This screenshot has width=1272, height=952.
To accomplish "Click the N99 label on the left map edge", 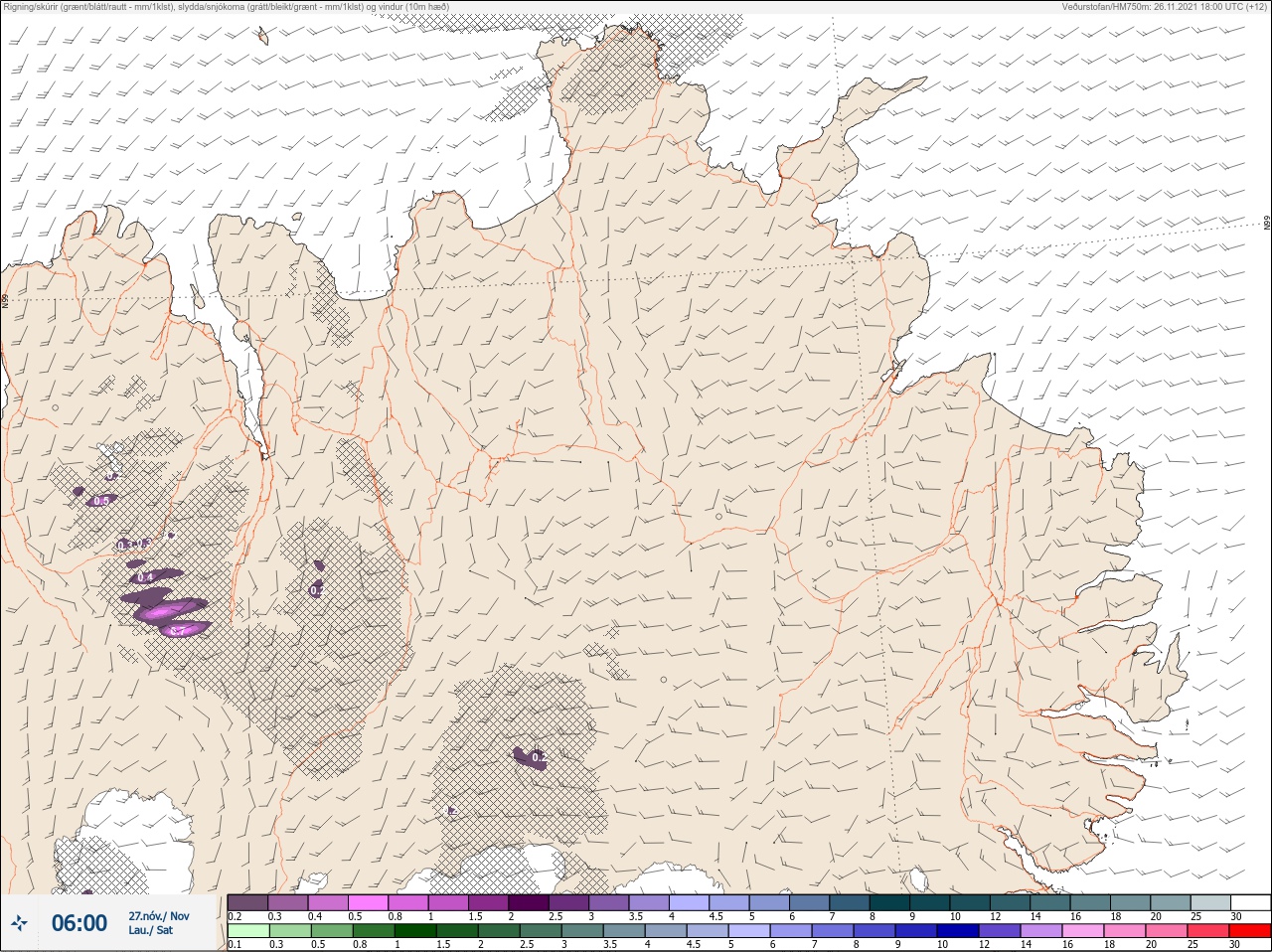I will coord(5,299).
